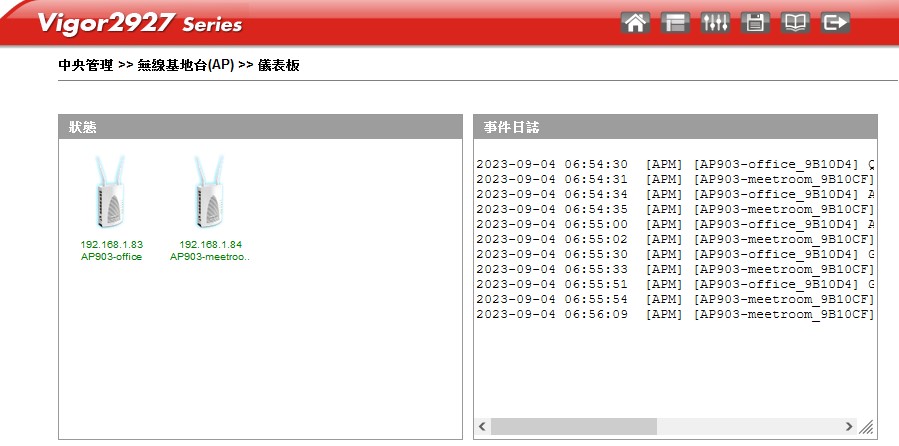Open the book manual icon

point(795,23)
